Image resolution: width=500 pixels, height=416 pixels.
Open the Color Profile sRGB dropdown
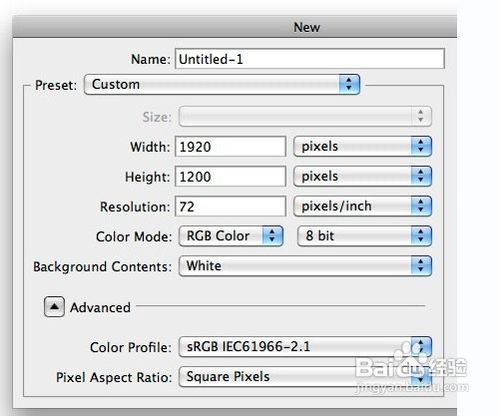pyautogui.click(x=305, y=347)
